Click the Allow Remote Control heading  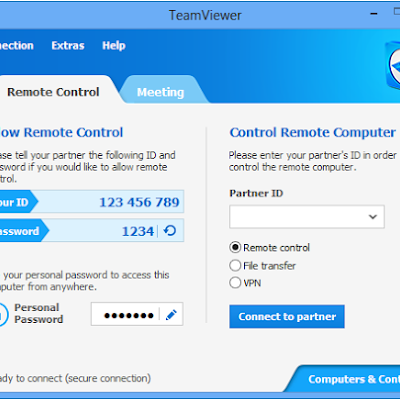click(61, 133)
